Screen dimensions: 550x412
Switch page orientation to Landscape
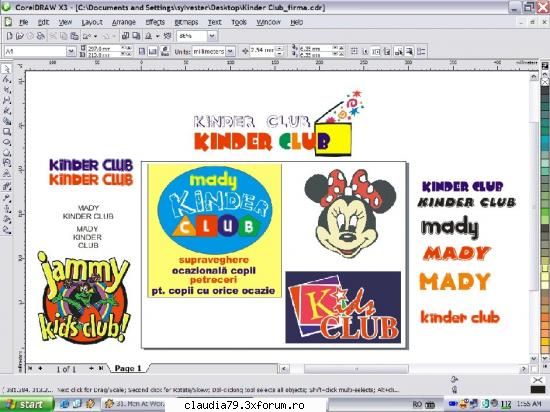[152, 52]
